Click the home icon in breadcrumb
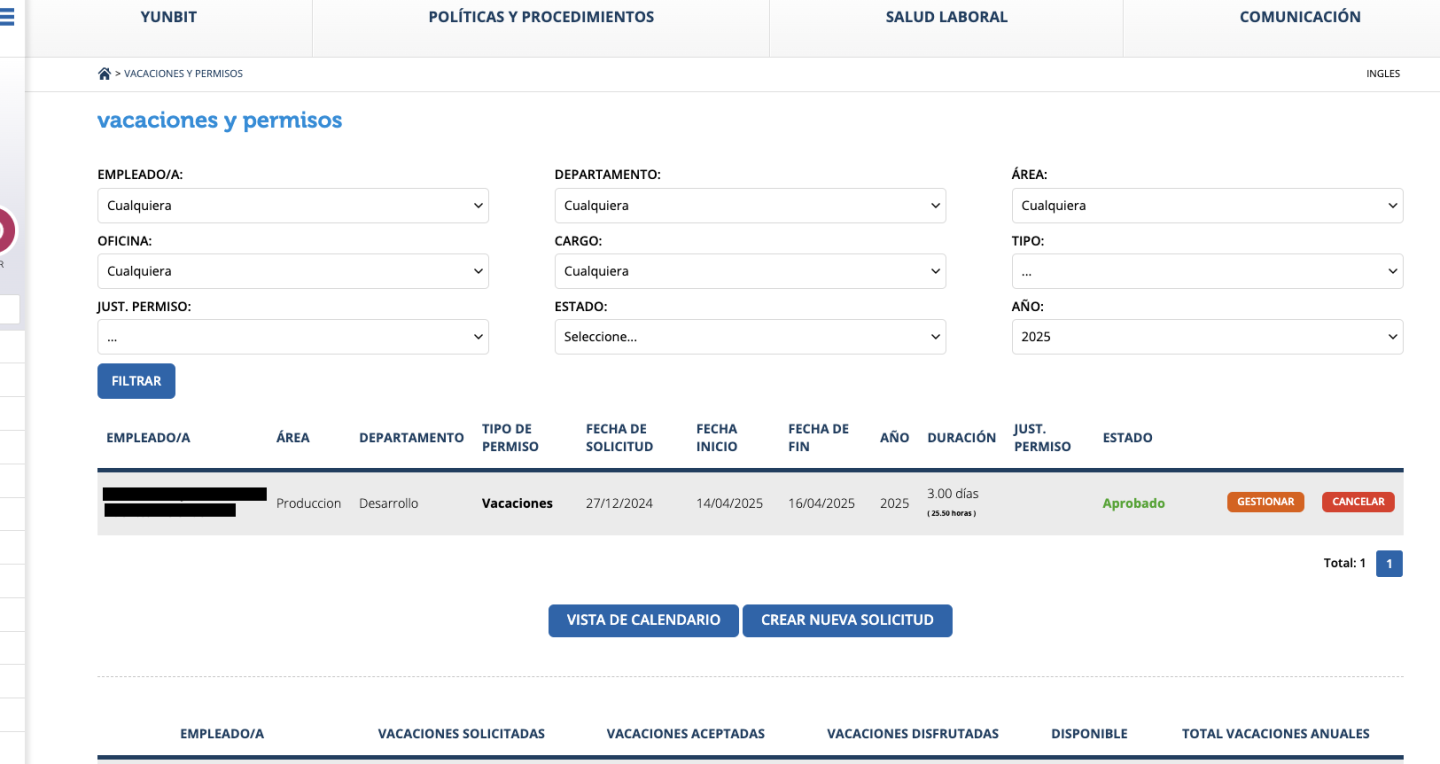Screen dimensions: 1440x764 pyautogui.click(x=104, y=74)
